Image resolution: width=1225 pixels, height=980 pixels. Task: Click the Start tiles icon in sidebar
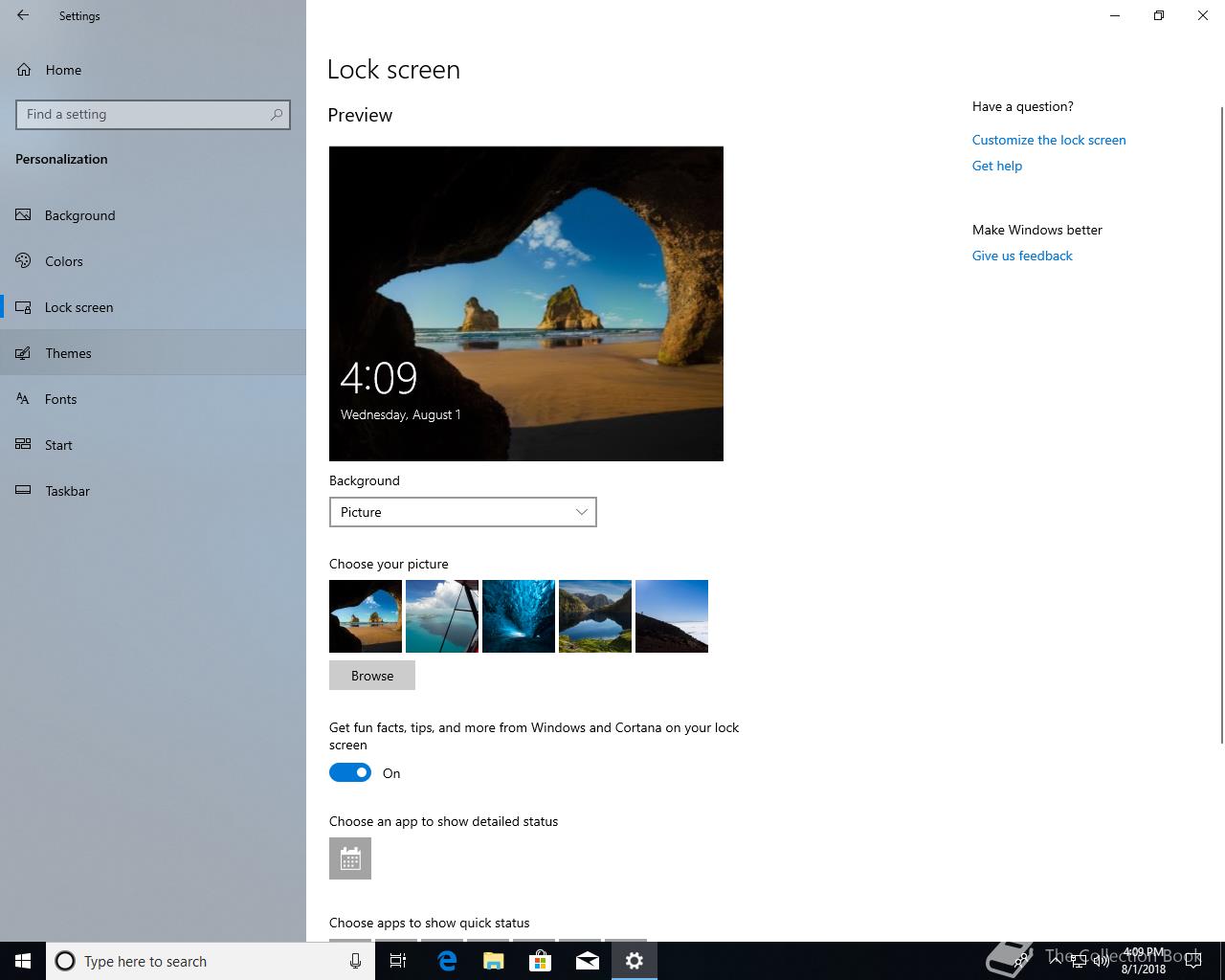24,445
